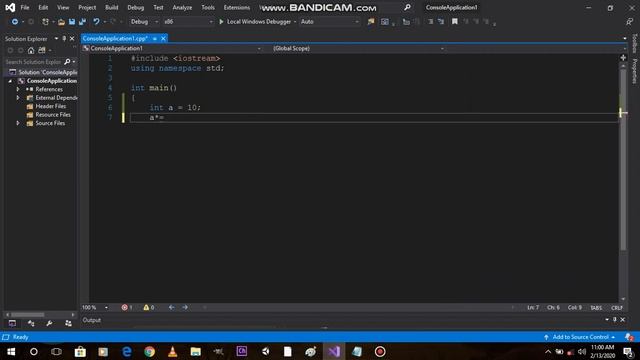Click Add to Source Control
The width and height of the screenshot is (640, 360).
point(580,337)
